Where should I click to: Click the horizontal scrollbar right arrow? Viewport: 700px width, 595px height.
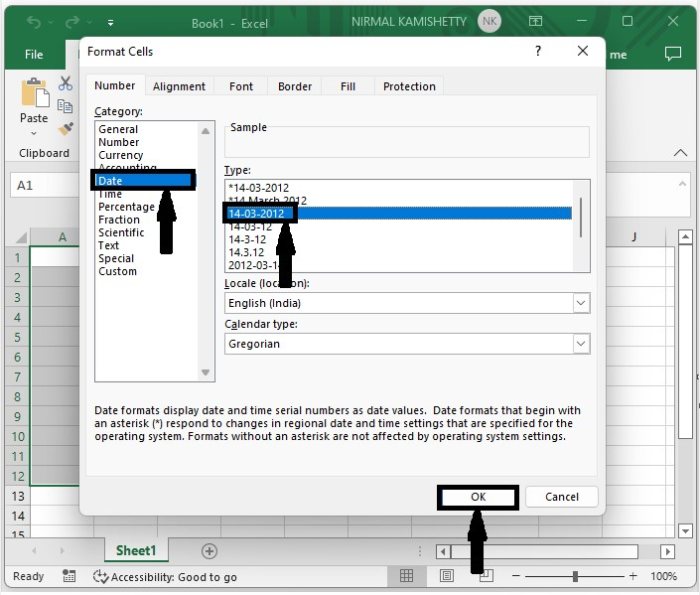(x=667, y=552)
